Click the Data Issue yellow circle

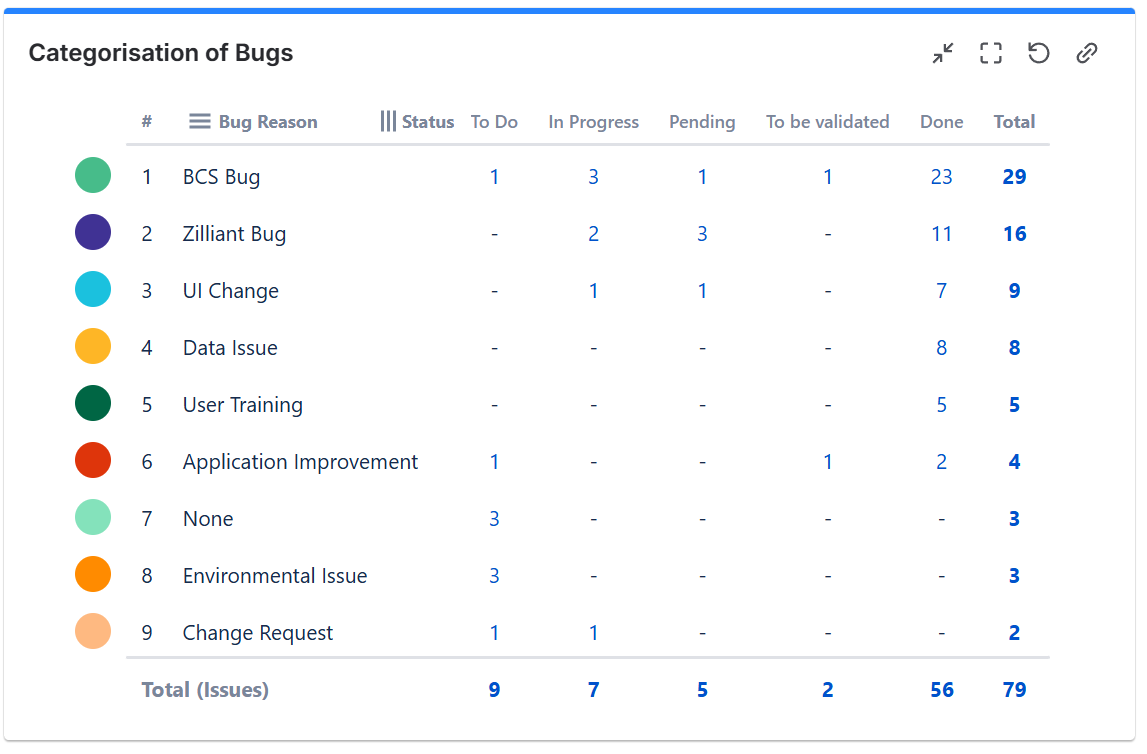coord(93,347)
